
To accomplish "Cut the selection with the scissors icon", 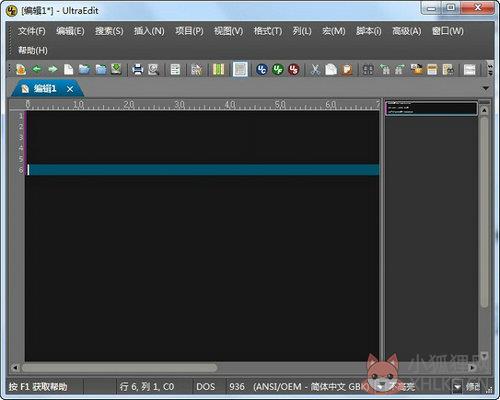I will (x=315, y=69).
